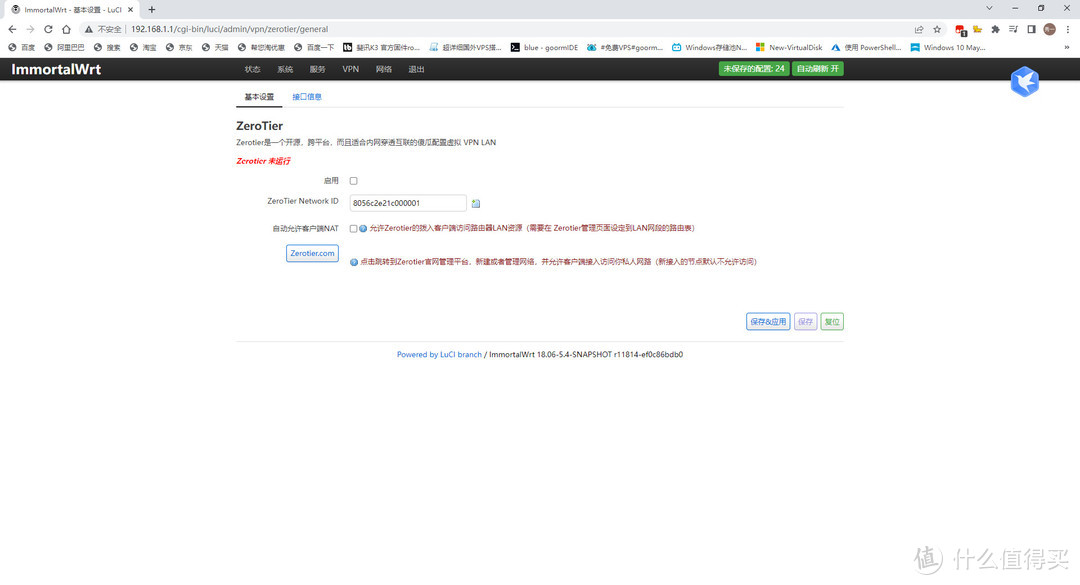Select the 基本设置 tab
Viewport: 1080px width, 585px height.
(x=259, y=97)
